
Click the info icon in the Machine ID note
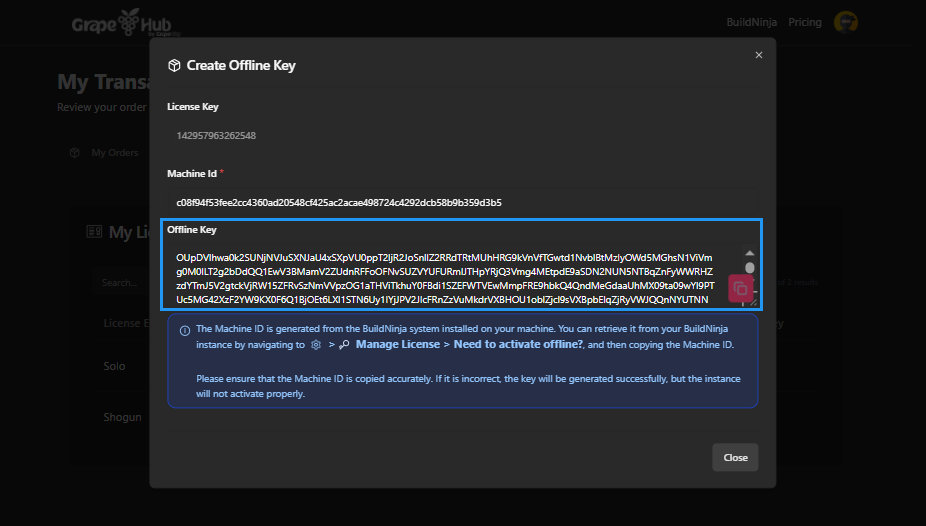point(185,331)
